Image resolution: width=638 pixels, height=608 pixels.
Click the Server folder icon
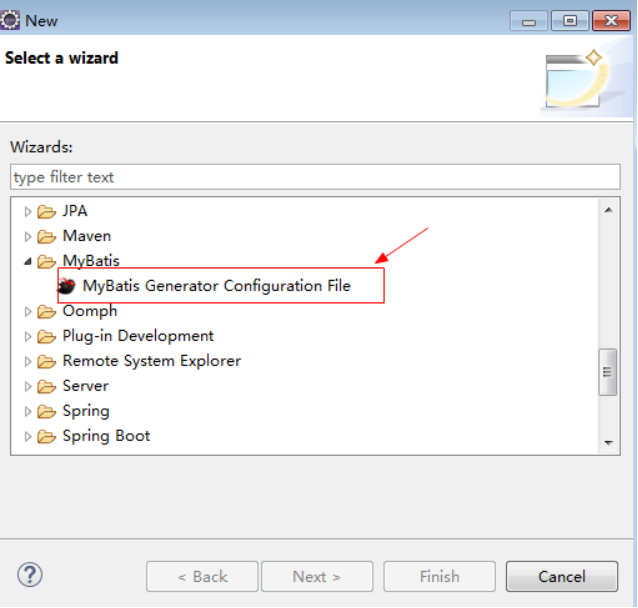pos(46,387)
